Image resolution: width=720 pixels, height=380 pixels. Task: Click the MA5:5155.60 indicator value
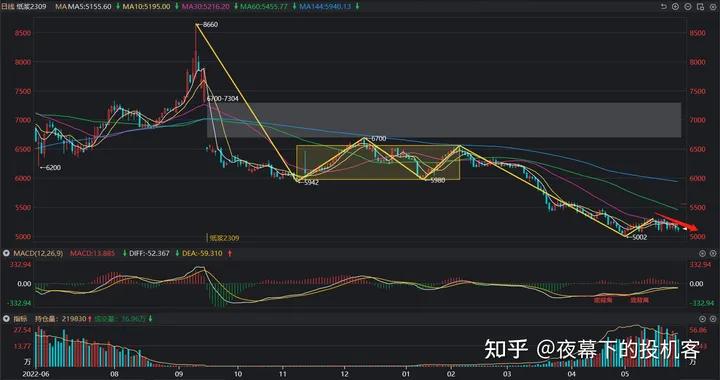pyautogui.click(x=89, y=7)
